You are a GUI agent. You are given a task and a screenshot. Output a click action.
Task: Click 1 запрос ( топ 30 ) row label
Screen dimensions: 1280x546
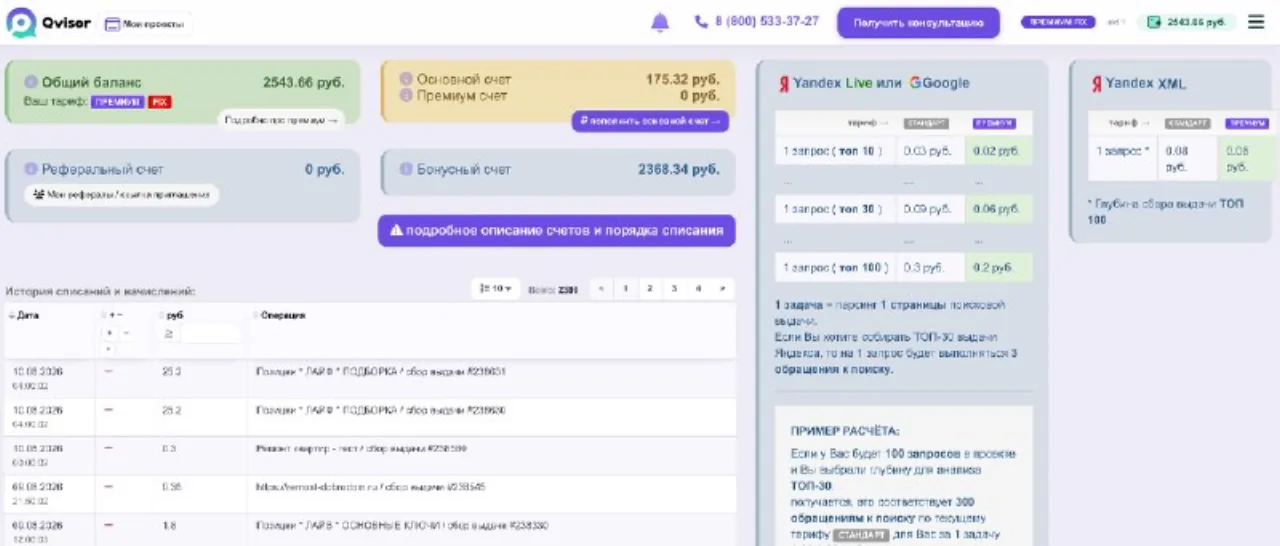click(833, 209)
